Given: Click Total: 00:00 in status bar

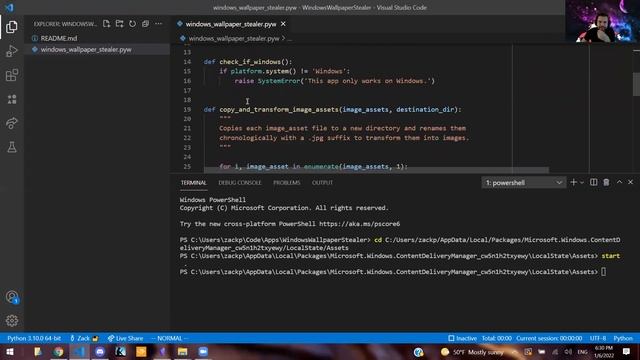Looking at the screenshot, I should tap(496, 338).
